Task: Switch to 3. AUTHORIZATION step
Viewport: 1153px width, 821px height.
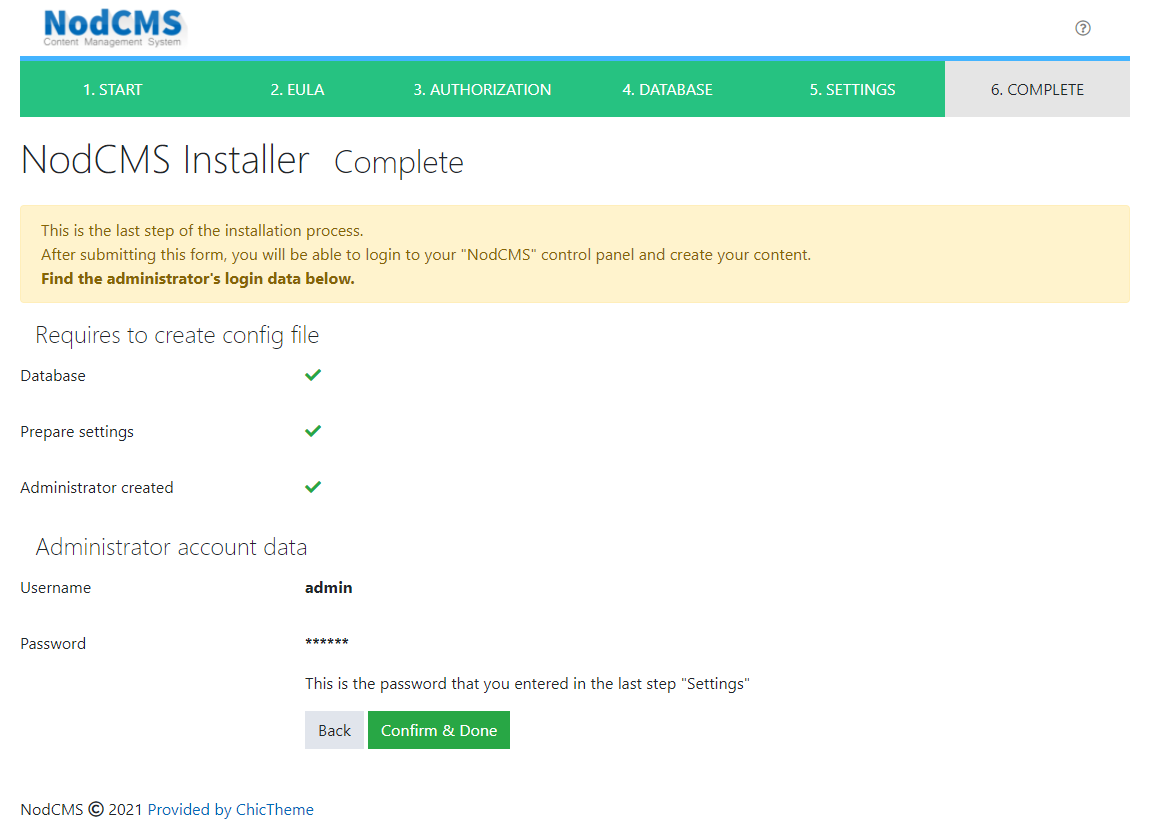Action: 482,90
